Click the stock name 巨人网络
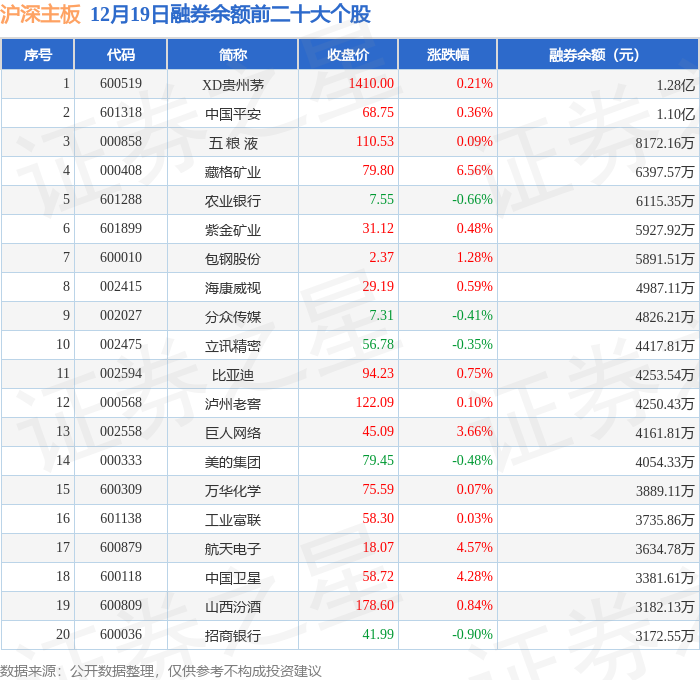This screenshot has width=700, height=680. [233, 433]
